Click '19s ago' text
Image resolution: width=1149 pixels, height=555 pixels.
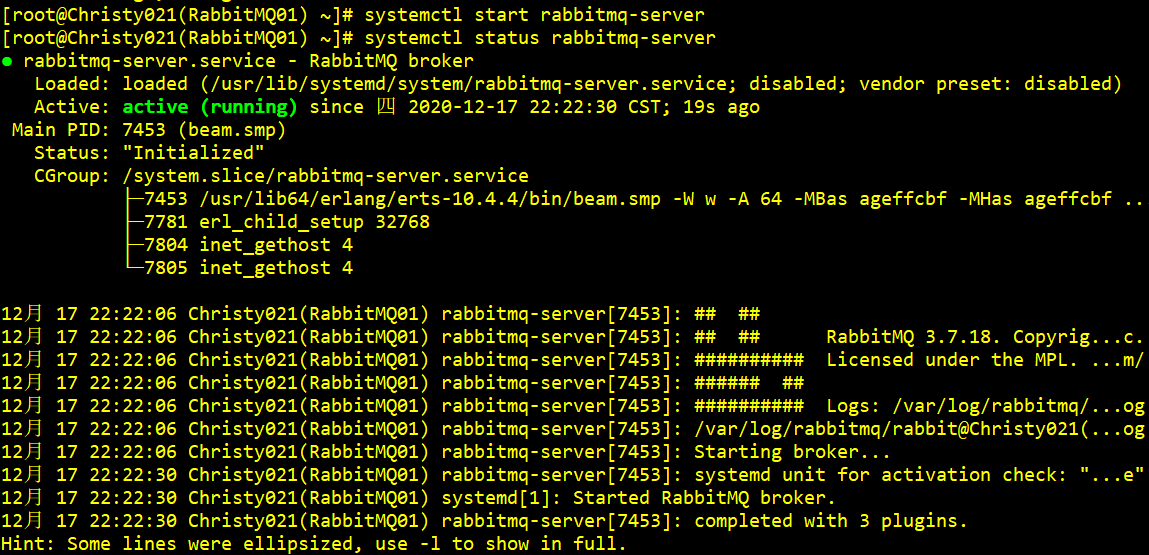pos(721,107)
